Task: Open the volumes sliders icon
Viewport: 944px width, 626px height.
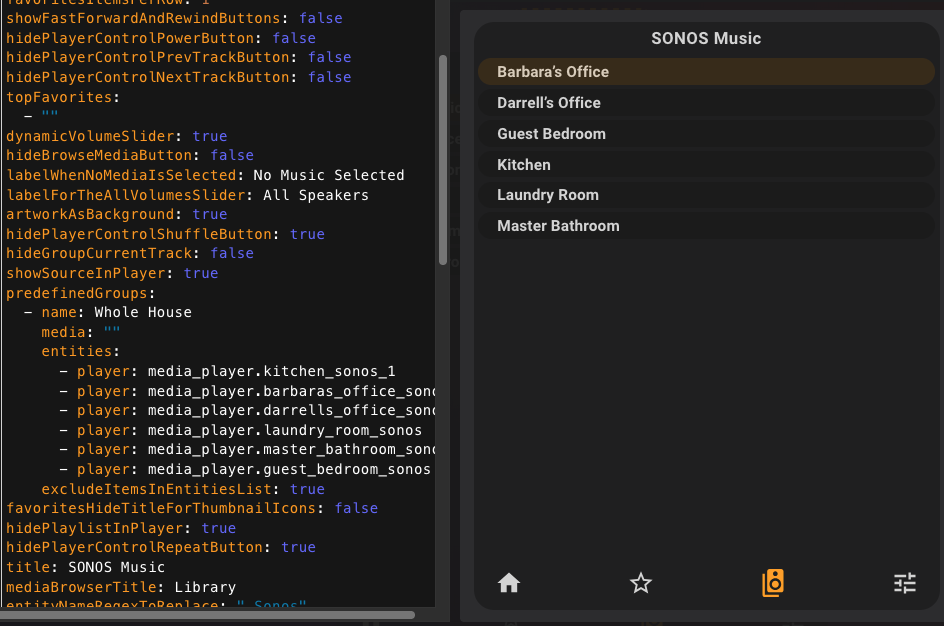Action: (x=905, y=583)
